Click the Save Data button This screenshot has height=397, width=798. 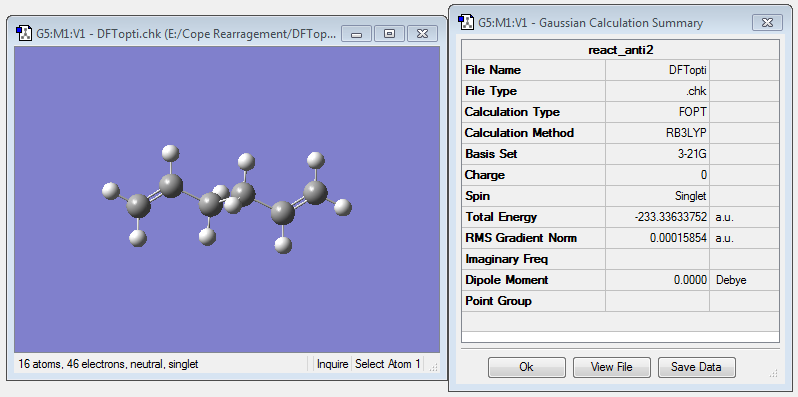coord(697,367)
